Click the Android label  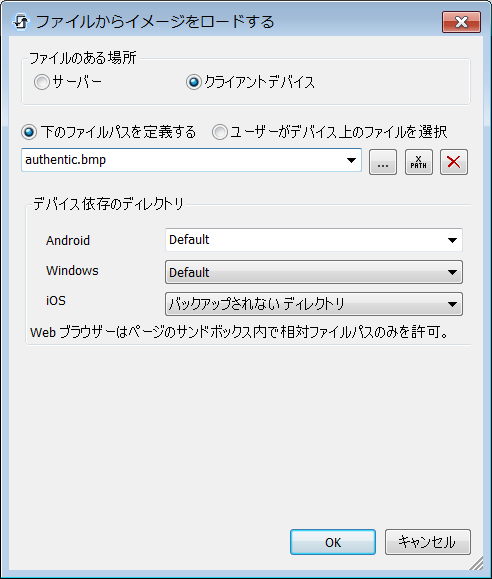(68, 240)
